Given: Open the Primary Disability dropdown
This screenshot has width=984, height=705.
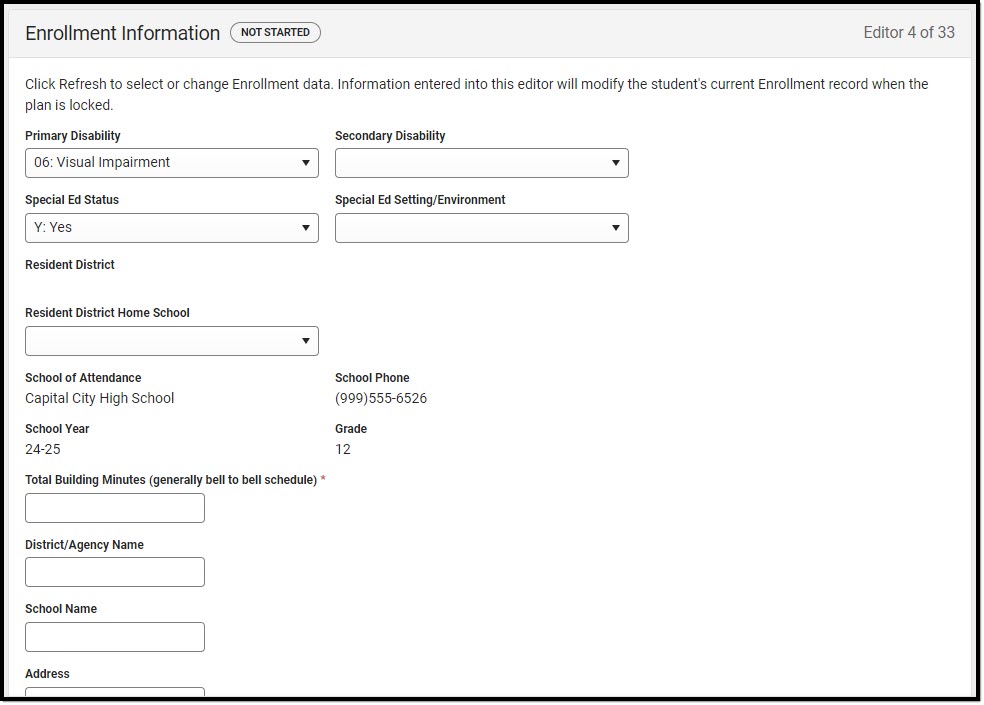Looking at the screenshot, I should click(x=171, y=163).
